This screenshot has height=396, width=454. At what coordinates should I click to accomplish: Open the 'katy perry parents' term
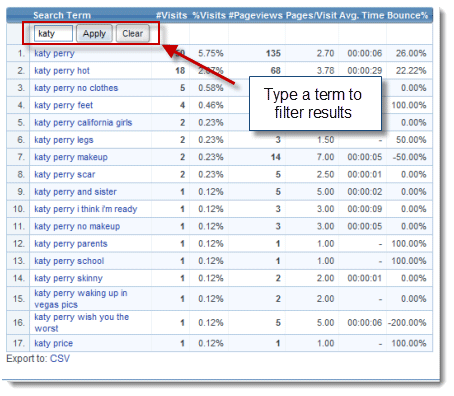click(71, 244)
